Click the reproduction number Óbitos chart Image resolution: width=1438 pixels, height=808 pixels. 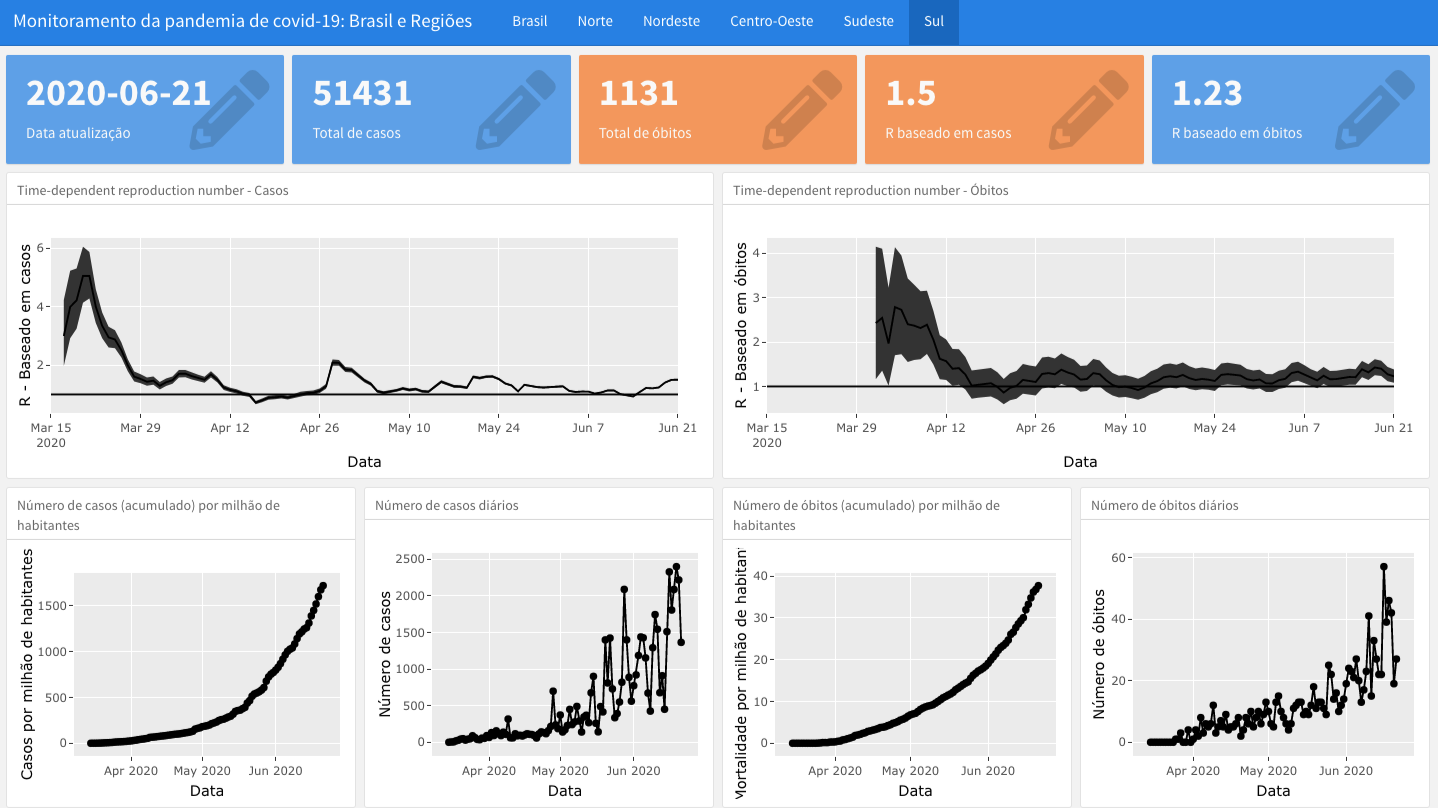click(x=1080, y=330)
